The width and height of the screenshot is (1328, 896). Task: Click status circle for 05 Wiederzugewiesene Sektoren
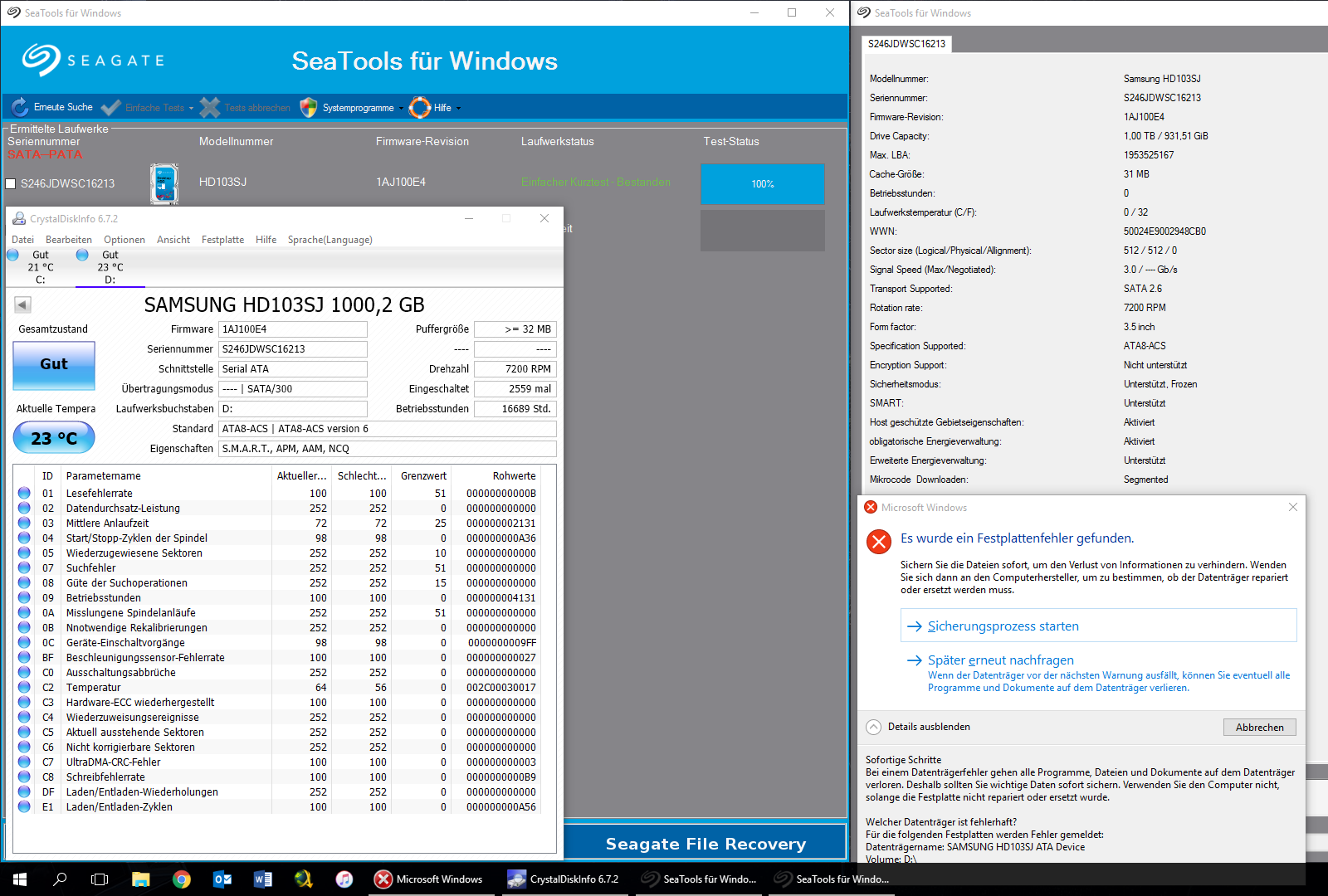(24, 553)
